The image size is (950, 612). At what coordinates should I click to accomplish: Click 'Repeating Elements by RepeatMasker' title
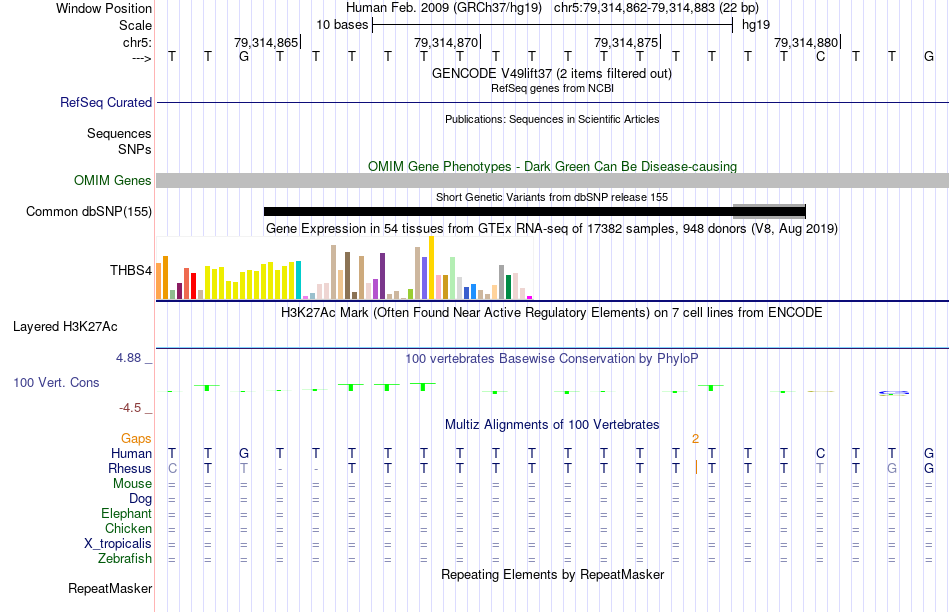[552, 574]
